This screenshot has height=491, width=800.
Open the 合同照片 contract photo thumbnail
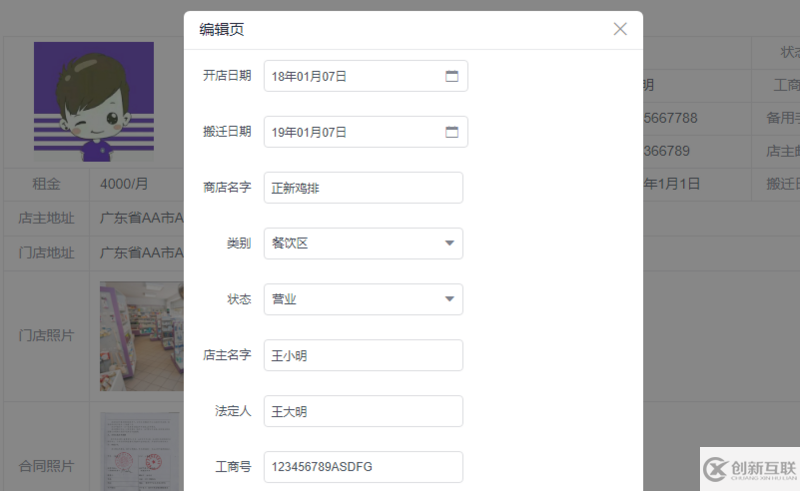tap(141, 452)
